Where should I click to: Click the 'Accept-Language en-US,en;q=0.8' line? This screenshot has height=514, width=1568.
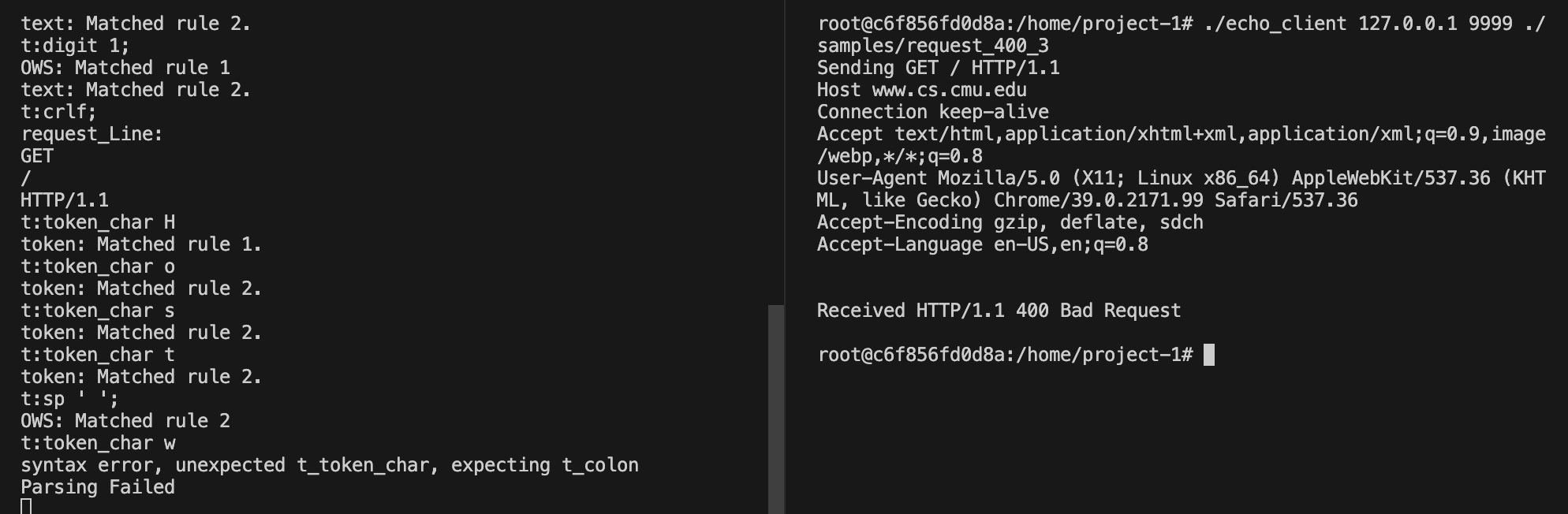coord(983,244)
